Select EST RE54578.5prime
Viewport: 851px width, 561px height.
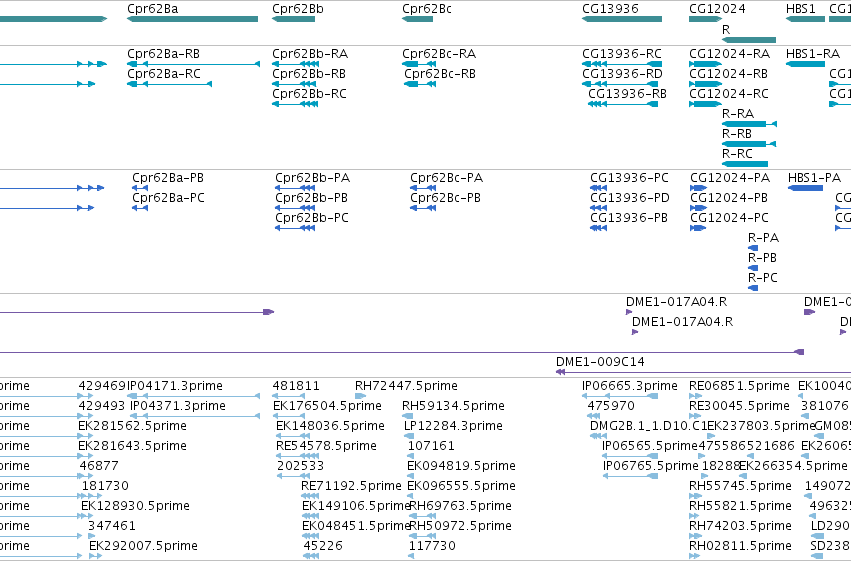297,456
